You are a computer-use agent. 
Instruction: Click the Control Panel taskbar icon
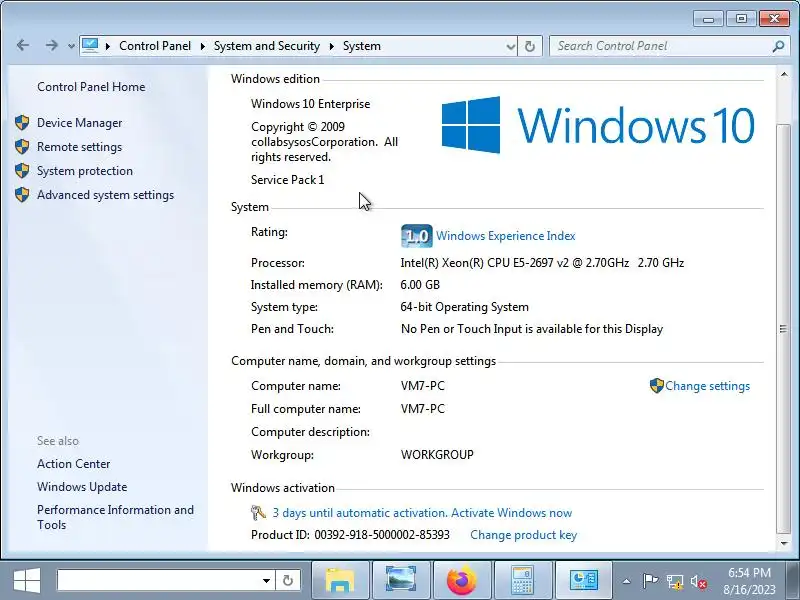(583, 581)
